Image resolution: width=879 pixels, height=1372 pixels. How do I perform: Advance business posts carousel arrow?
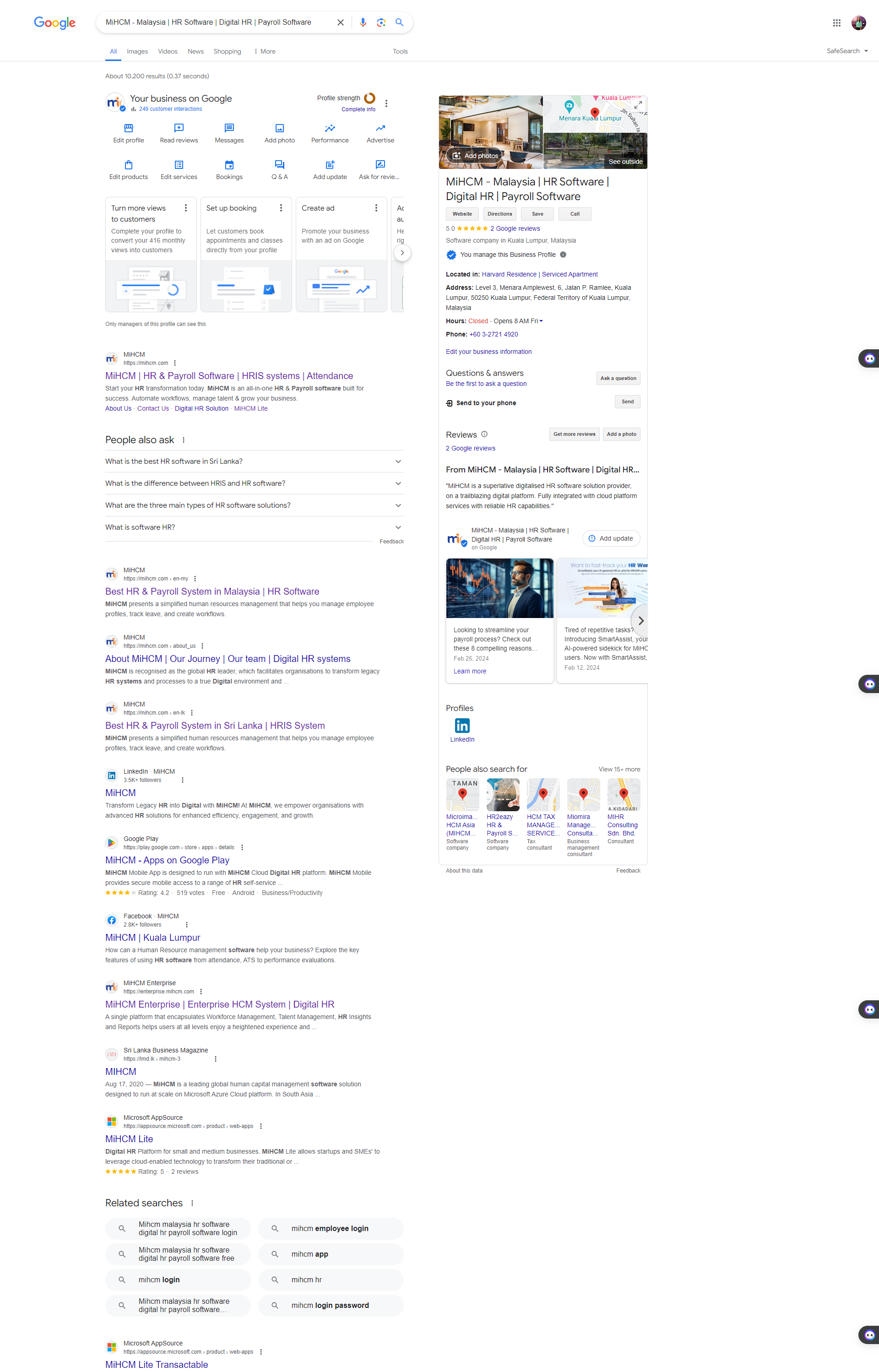[640, 620]
